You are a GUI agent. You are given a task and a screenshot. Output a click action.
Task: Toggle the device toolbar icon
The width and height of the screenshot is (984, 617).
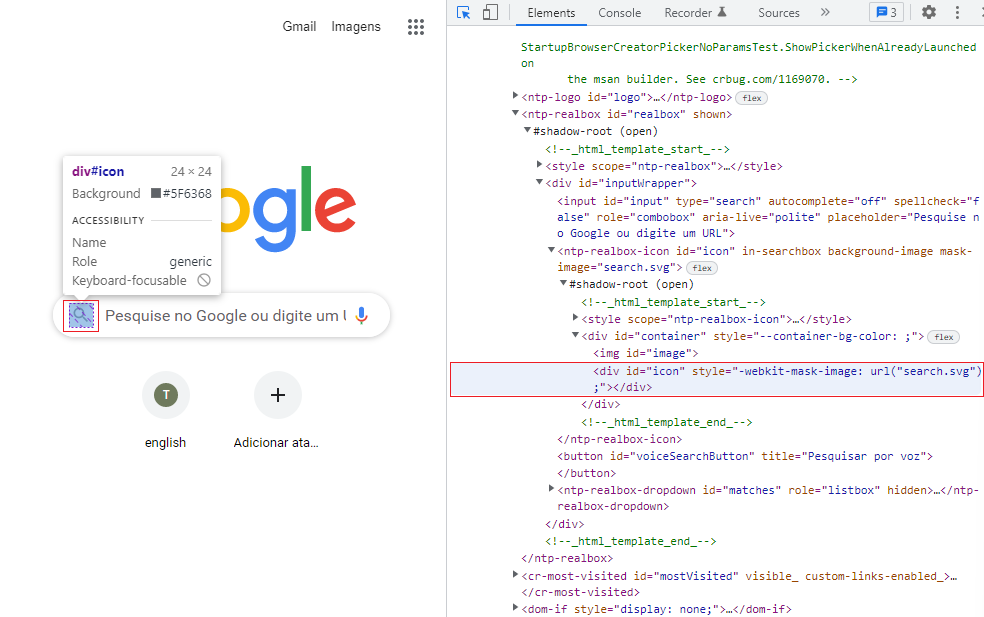coord(490,13)
